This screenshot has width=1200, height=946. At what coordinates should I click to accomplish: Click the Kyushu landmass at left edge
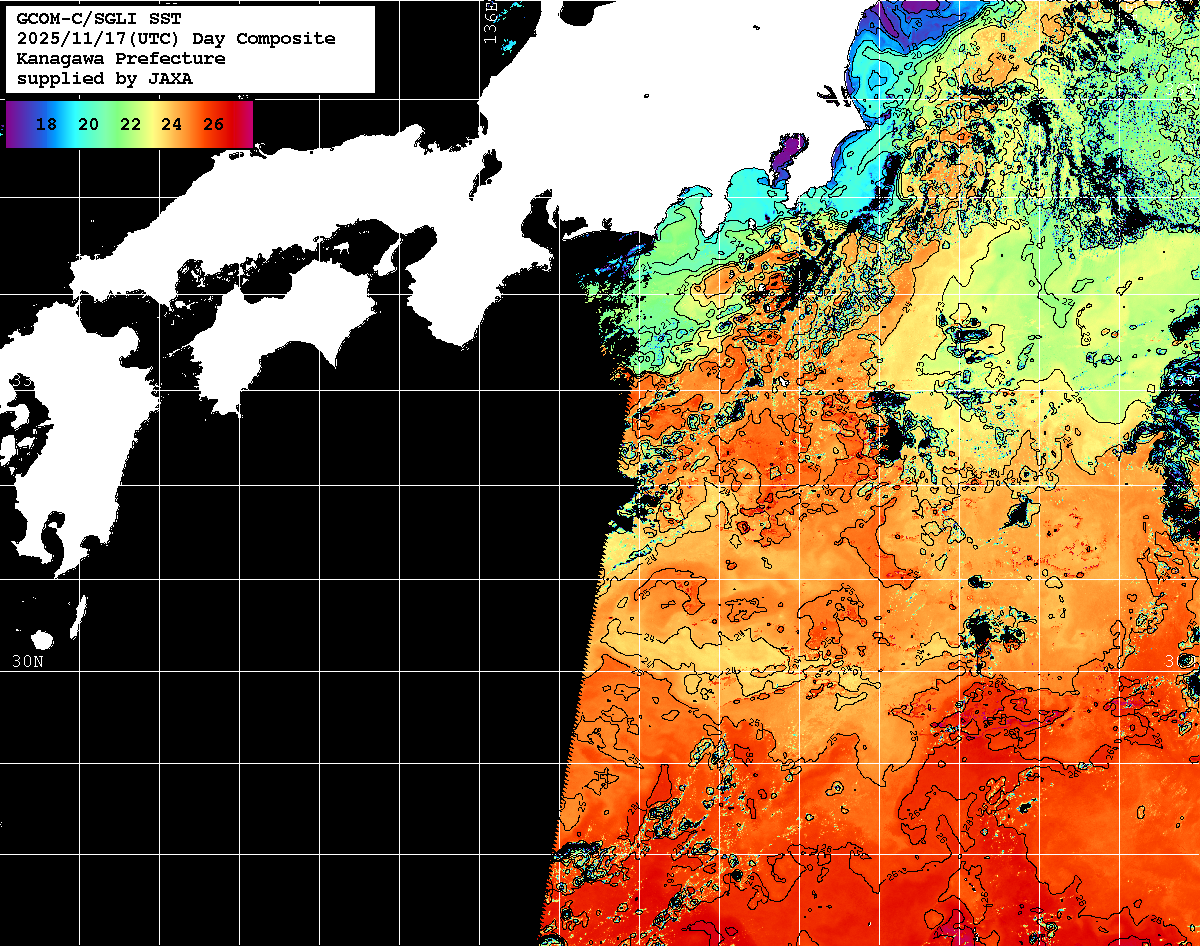coord(40,470)
